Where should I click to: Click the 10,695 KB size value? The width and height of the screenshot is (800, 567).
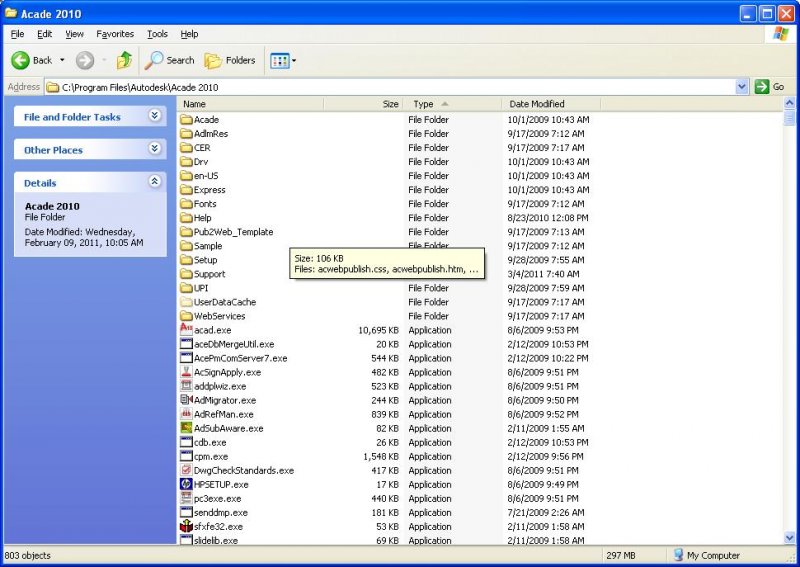pyautogui.click(x=378, y=330)
